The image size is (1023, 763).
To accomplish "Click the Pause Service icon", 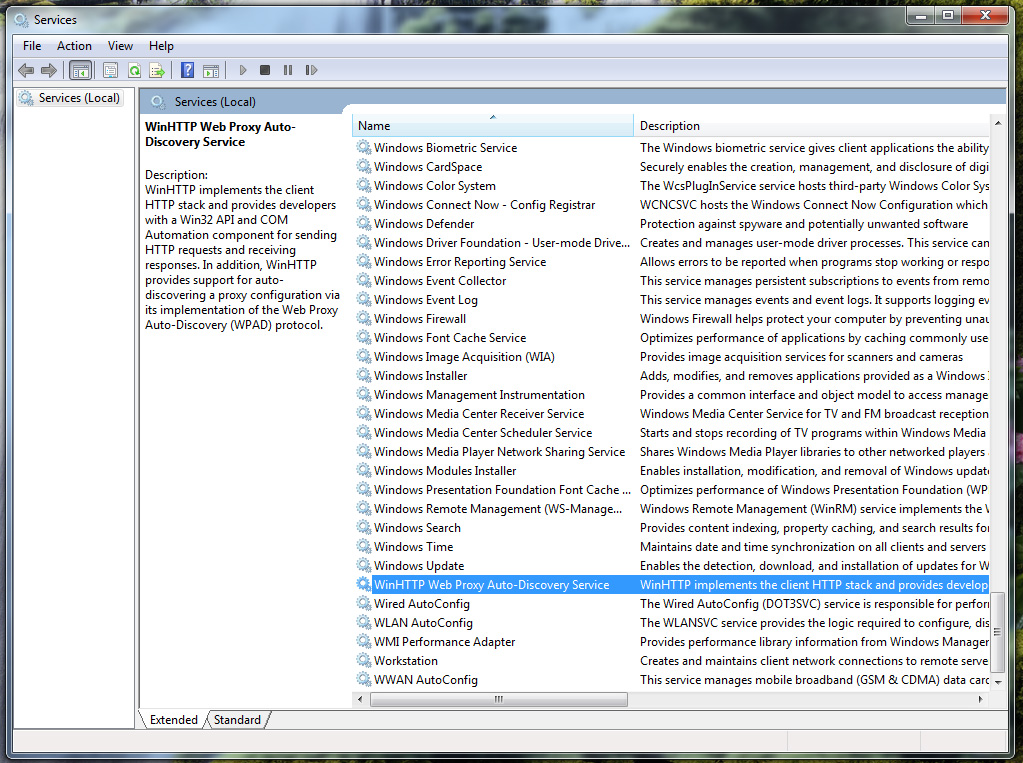I will point(288,70).
